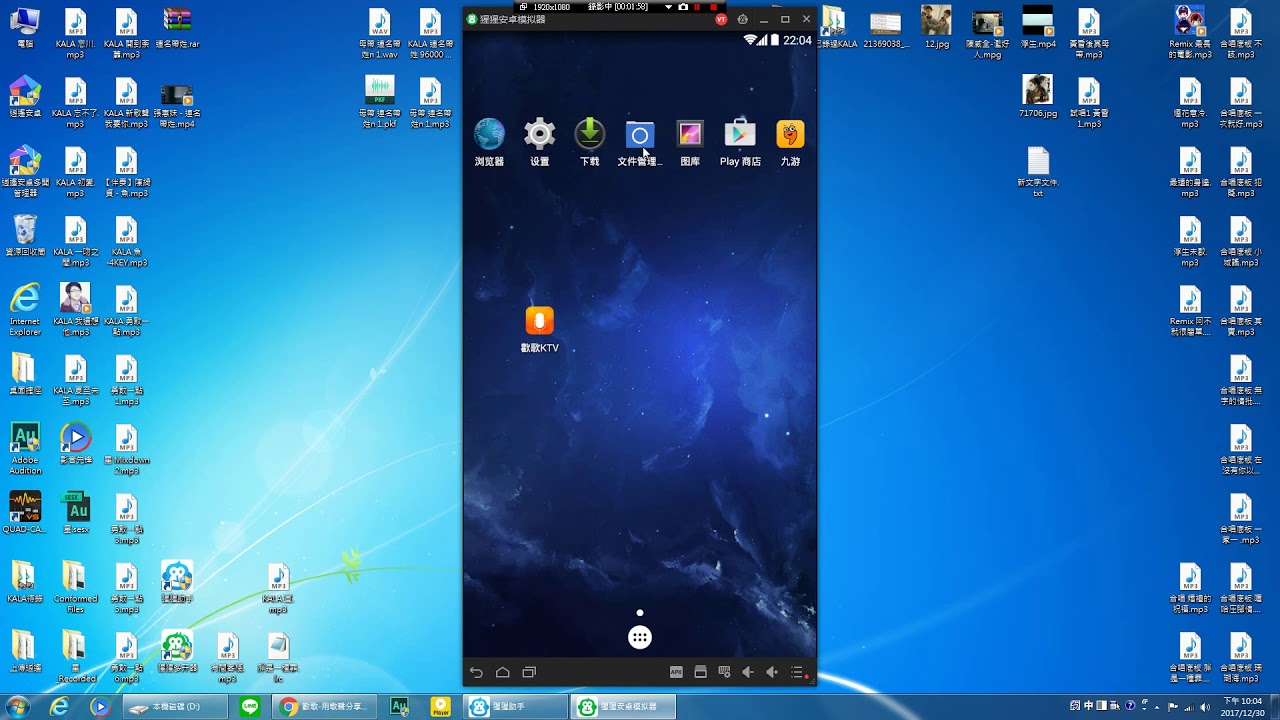The height and width of the screenshot is (720, 1280).
Task: Select the Conformed Files folder
Action: click(x=76, y=587)
